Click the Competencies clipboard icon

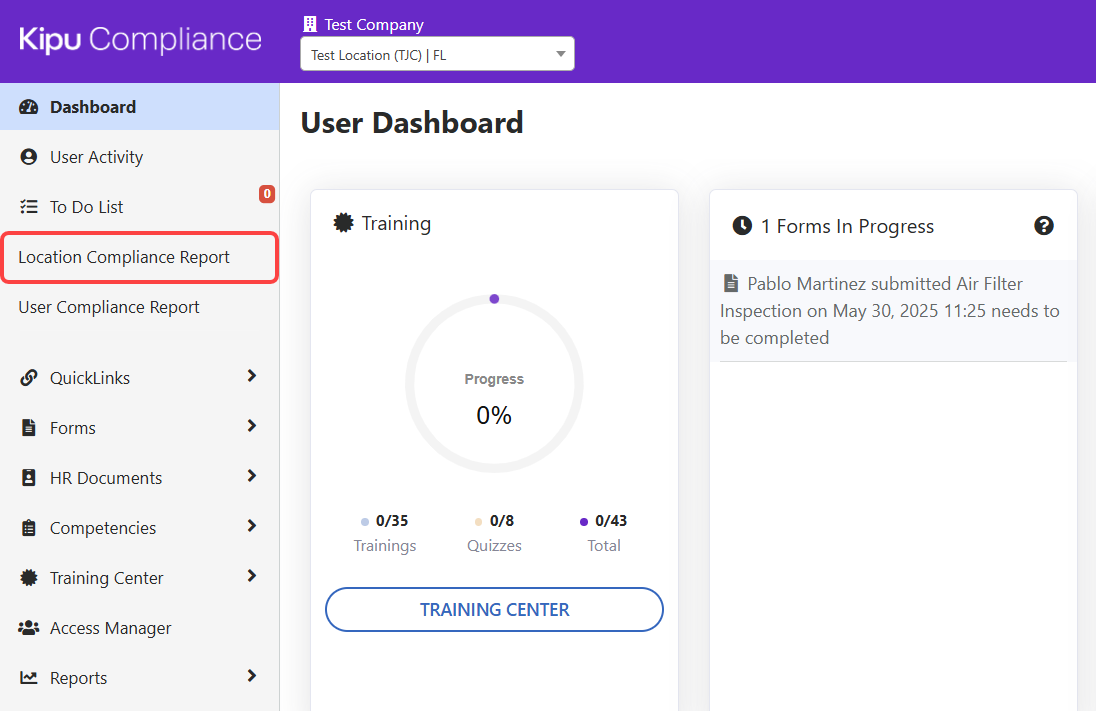(x=29, y=528)
